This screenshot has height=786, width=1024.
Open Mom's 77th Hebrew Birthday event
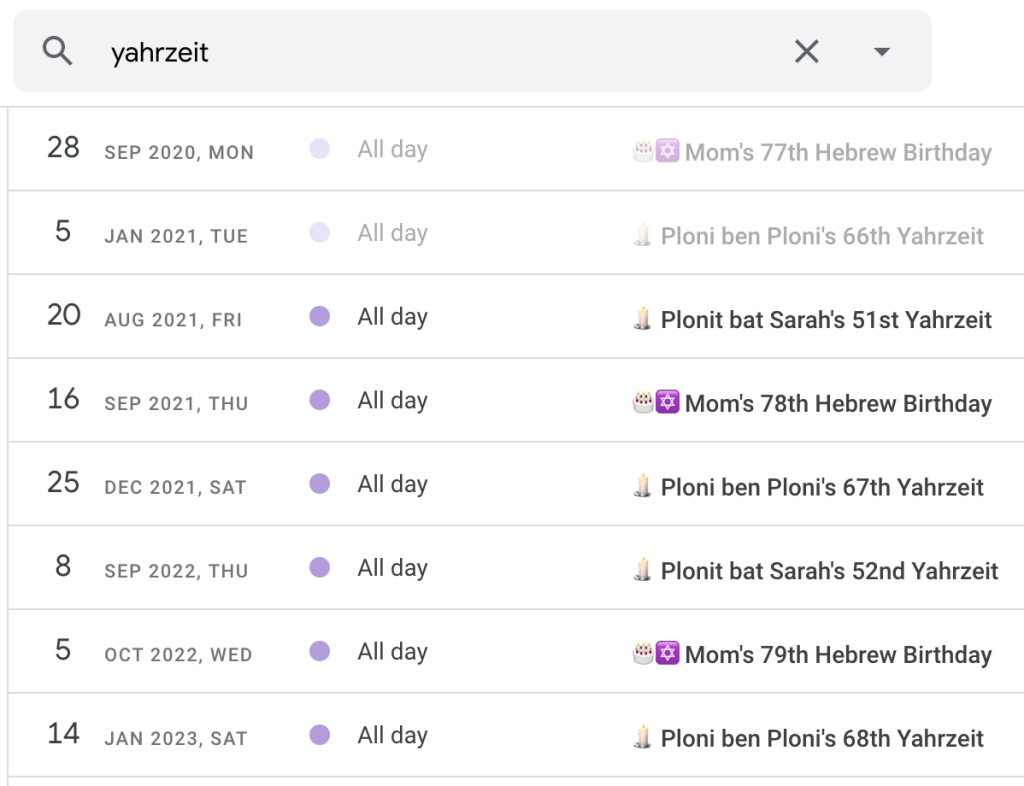tap(837, 153)
